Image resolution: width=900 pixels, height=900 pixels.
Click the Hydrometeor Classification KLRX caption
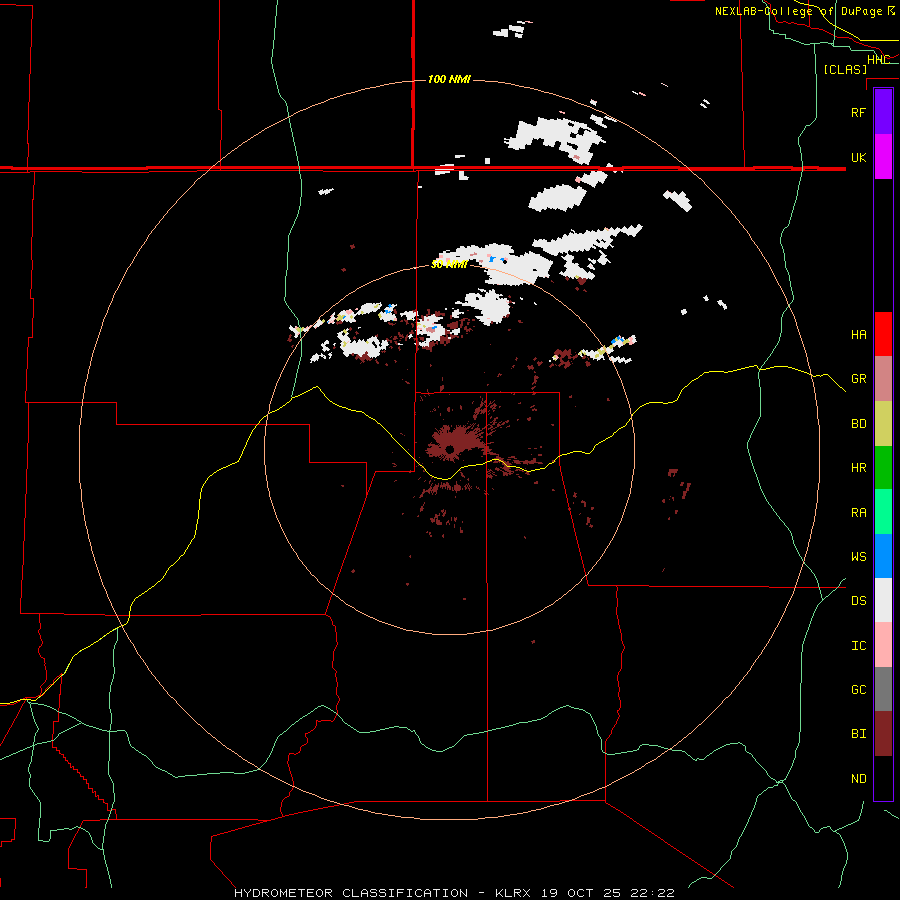point(454,893)
